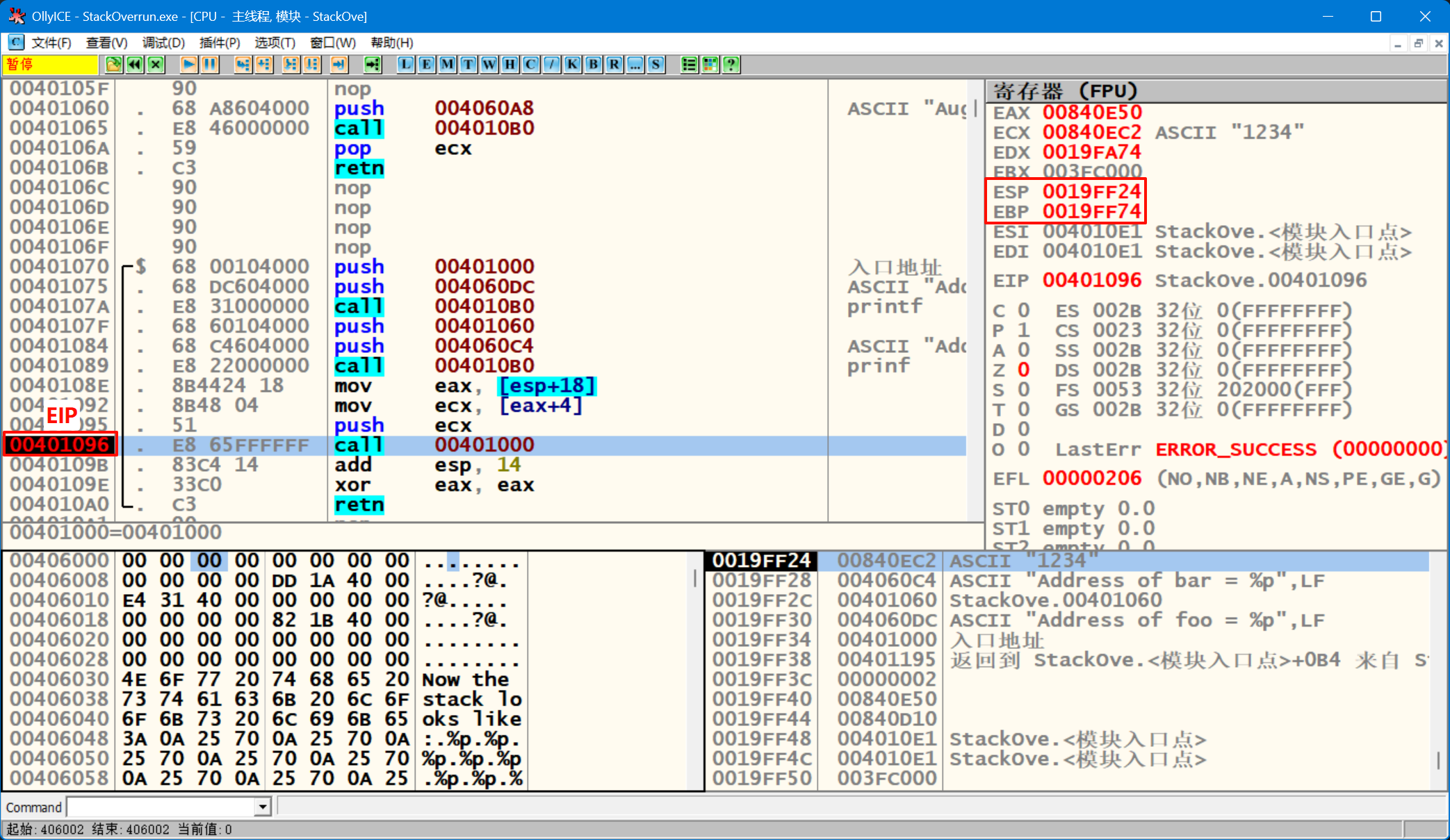Expand the Command box dropdown arrow
This screenshot has width=1450, height=840.
coord(262,807)
